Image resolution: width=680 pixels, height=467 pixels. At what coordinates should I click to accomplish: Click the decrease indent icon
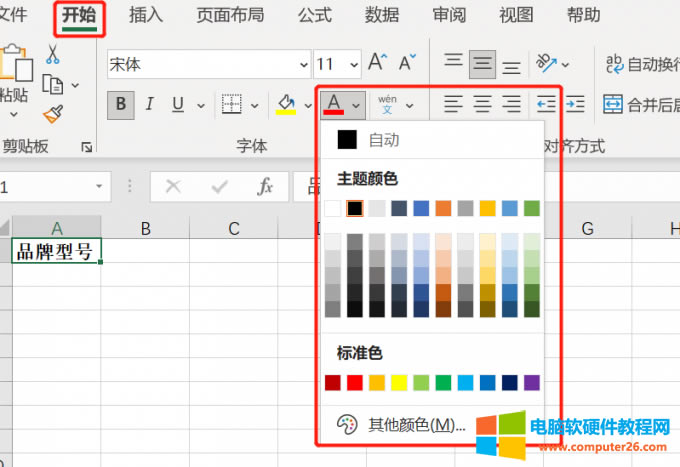pyautogui.click(x=546, y=104)
